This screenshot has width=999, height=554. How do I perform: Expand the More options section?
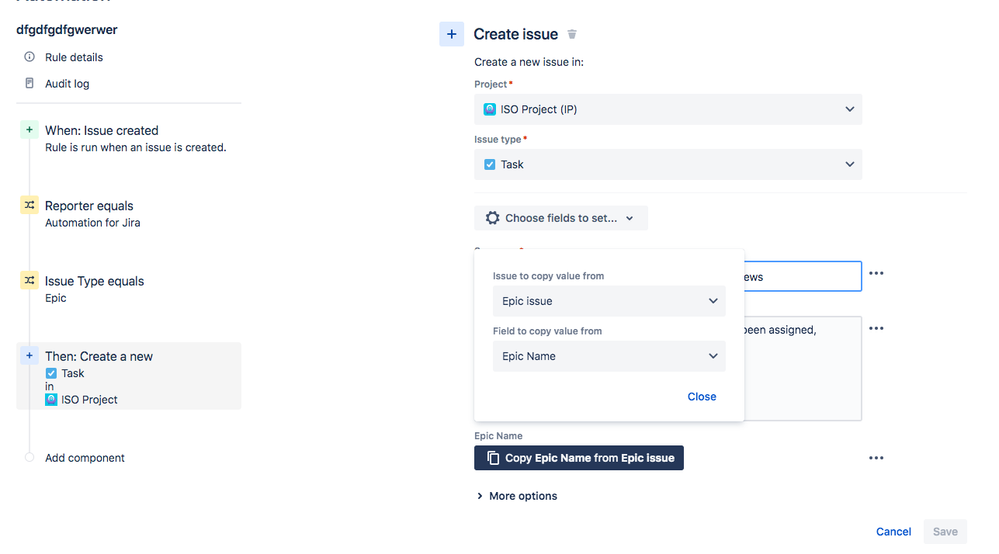517,496
